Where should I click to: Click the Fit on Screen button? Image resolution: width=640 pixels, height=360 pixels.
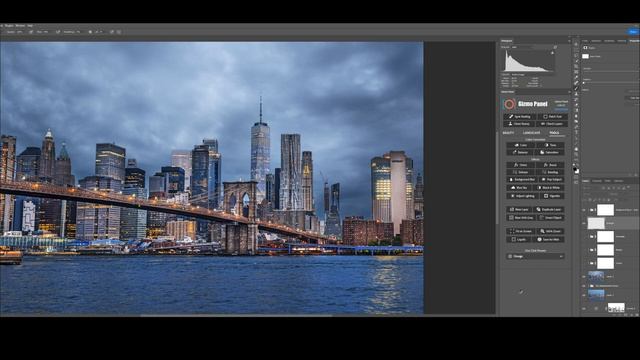520,231
